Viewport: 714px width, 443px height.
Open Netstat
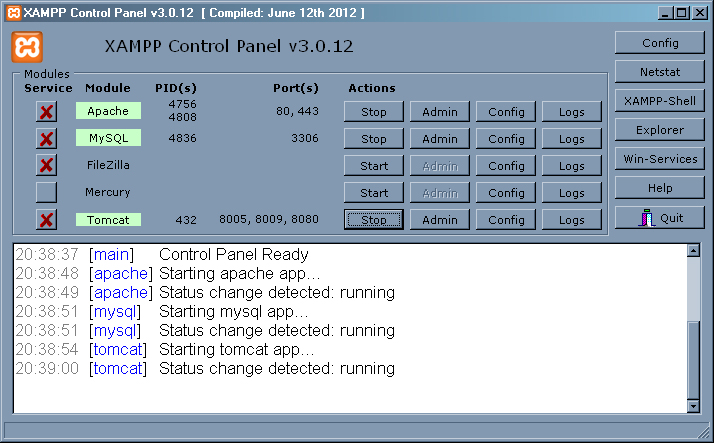tap(660, 72)
